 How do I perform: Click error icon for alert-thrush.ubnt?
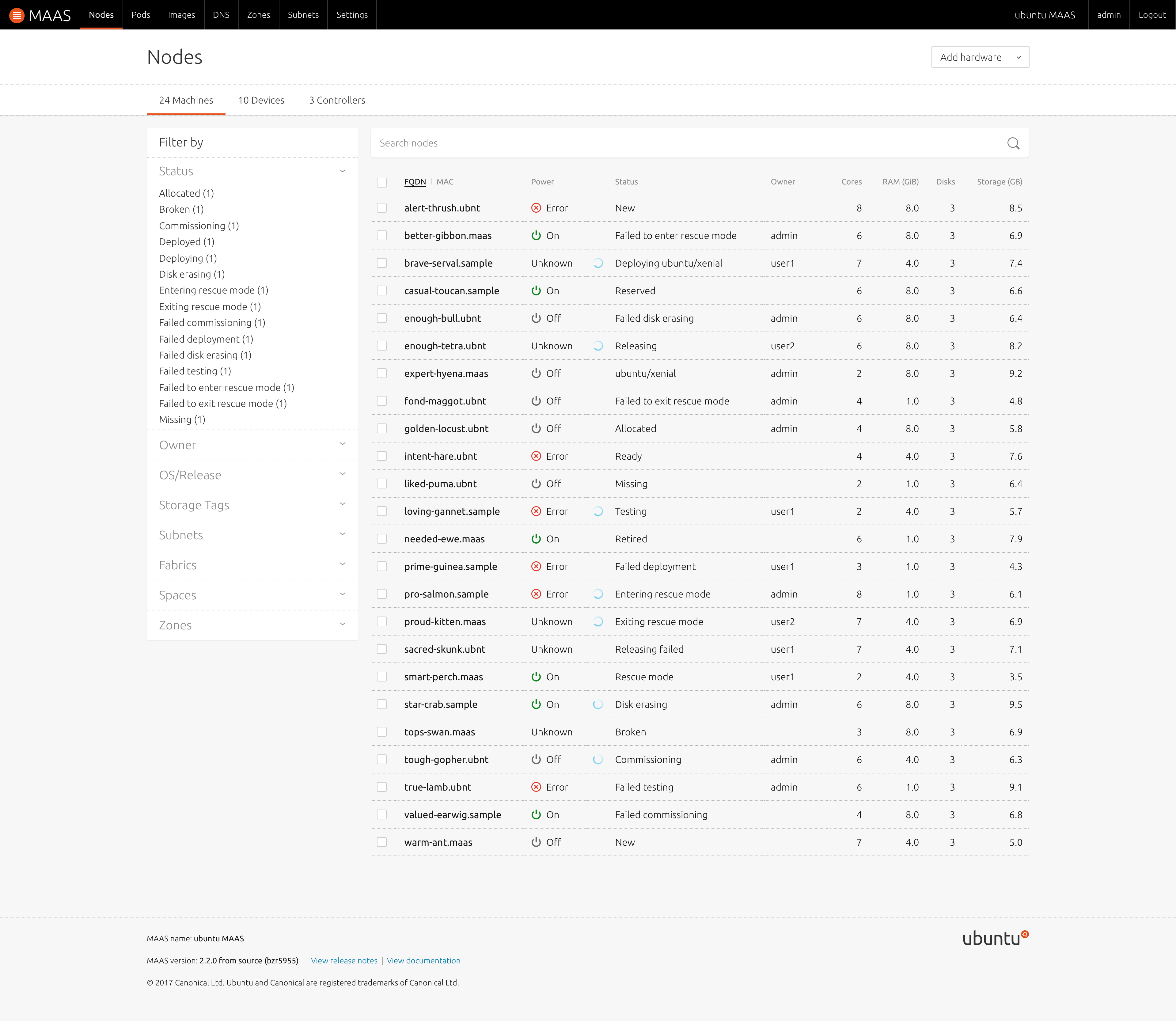[x=536, y=208]
